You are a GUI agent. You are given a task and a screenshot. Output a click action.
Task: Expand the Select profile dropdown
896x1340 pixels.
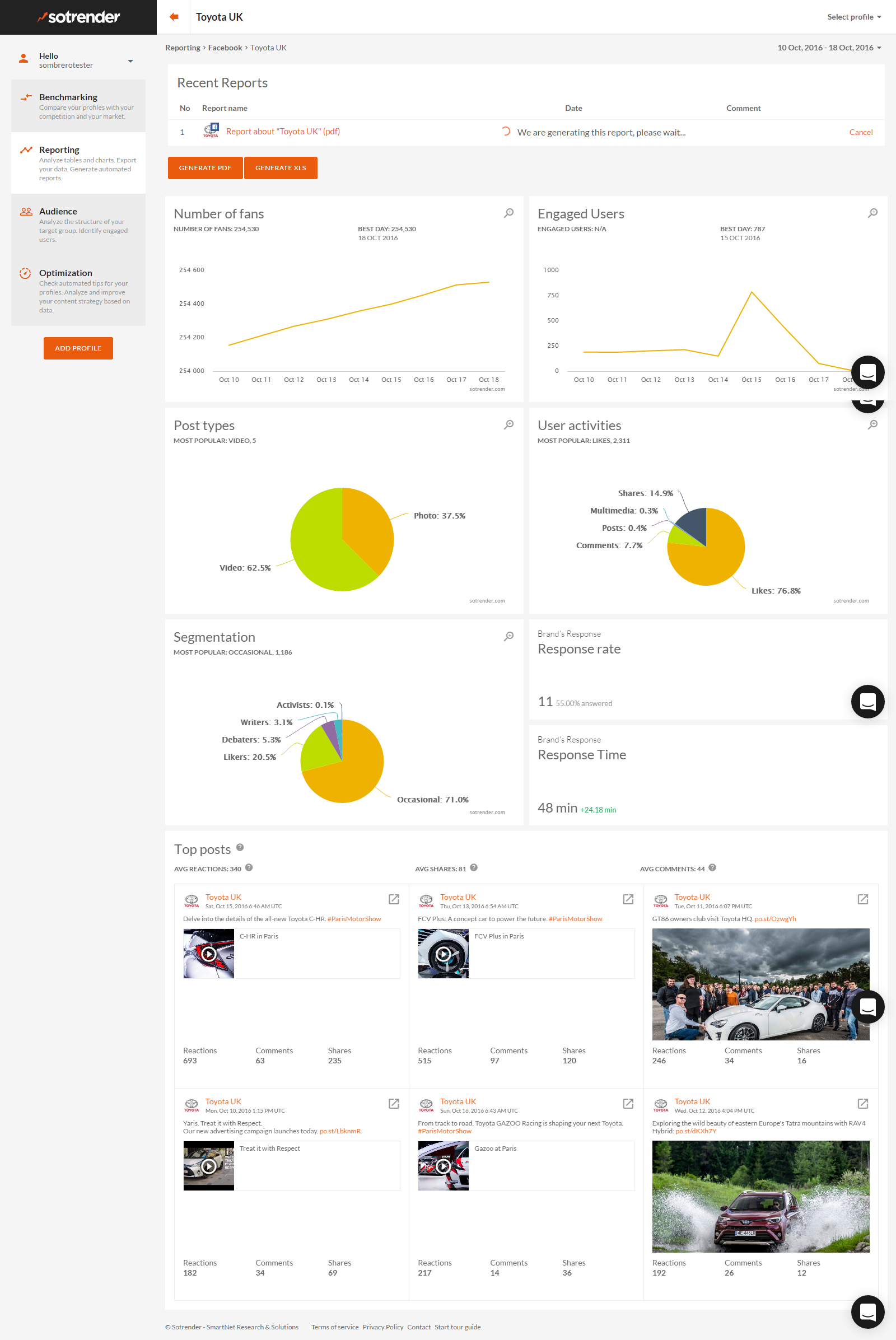pyautogui.click(x=853, y=17)
